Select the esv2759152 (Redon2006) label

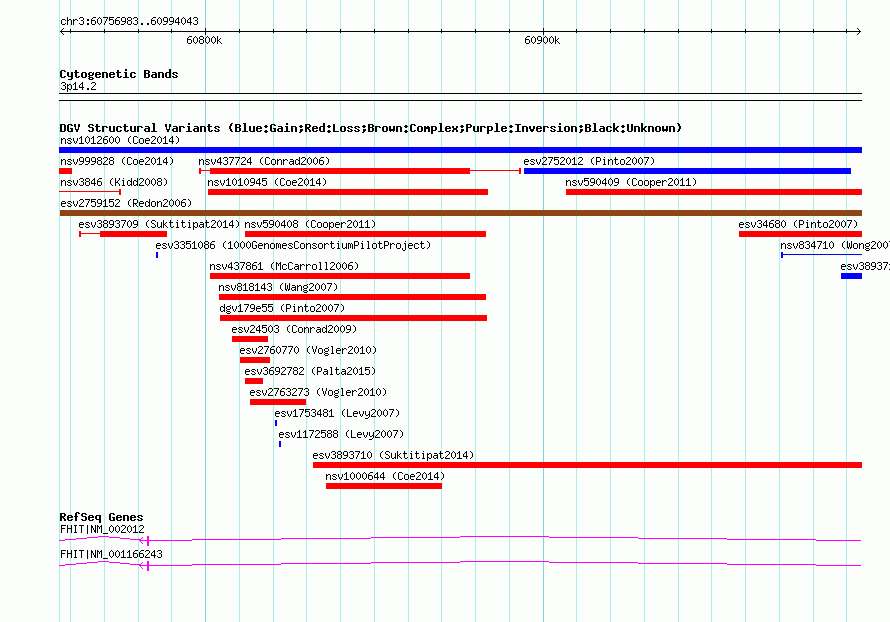tap(126, 203)
